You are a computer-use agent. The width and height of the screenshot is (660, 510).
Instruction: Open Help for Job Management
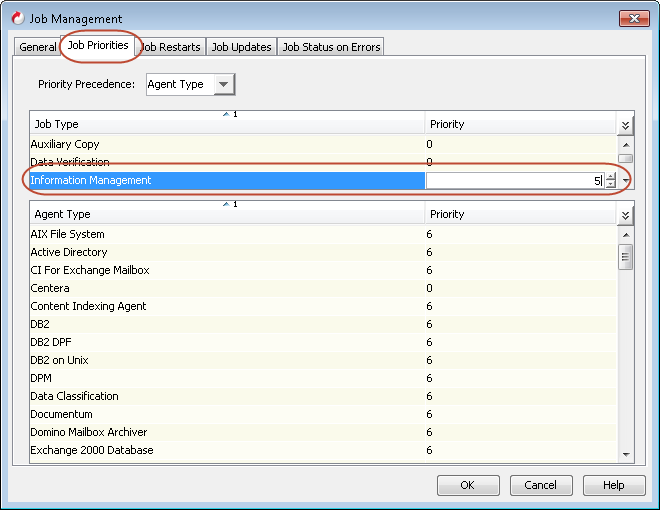click(613, 485)
